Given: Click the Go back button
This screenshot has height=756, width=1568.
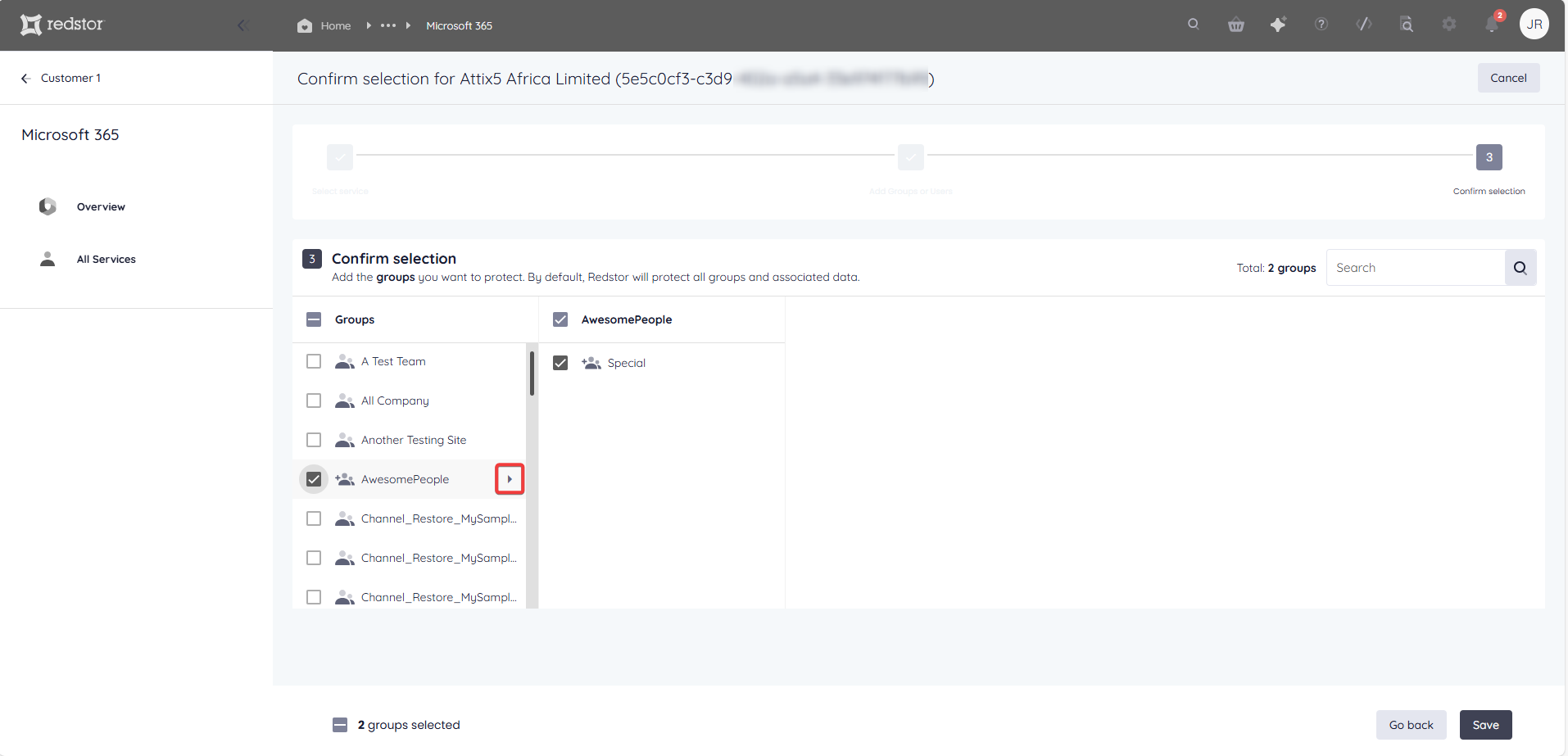Looking at the screenshot, I should pyautogui.click(x=1411, y=725).
